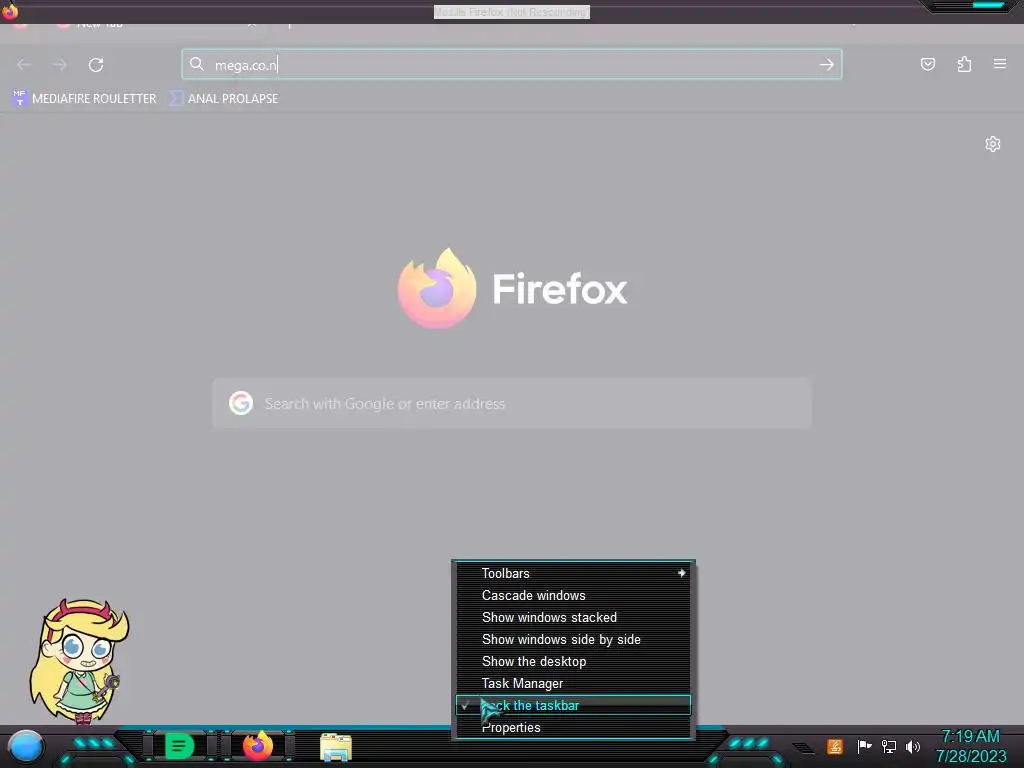This screenshot has width=1024, height=768.
Task: Click the orange Java tray icon
Action: 835,746
